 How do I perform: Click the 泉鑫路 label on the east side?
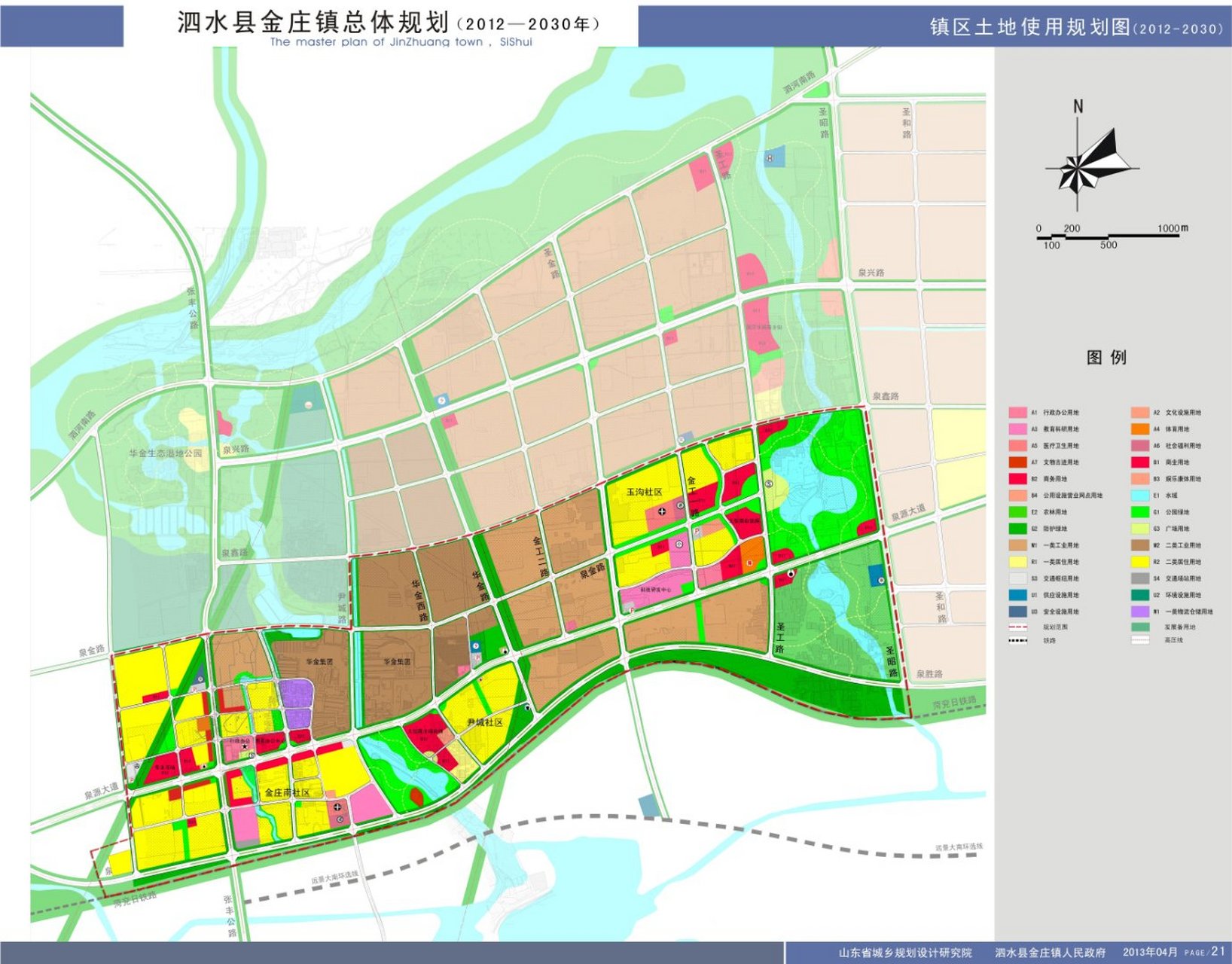(886, 396)
